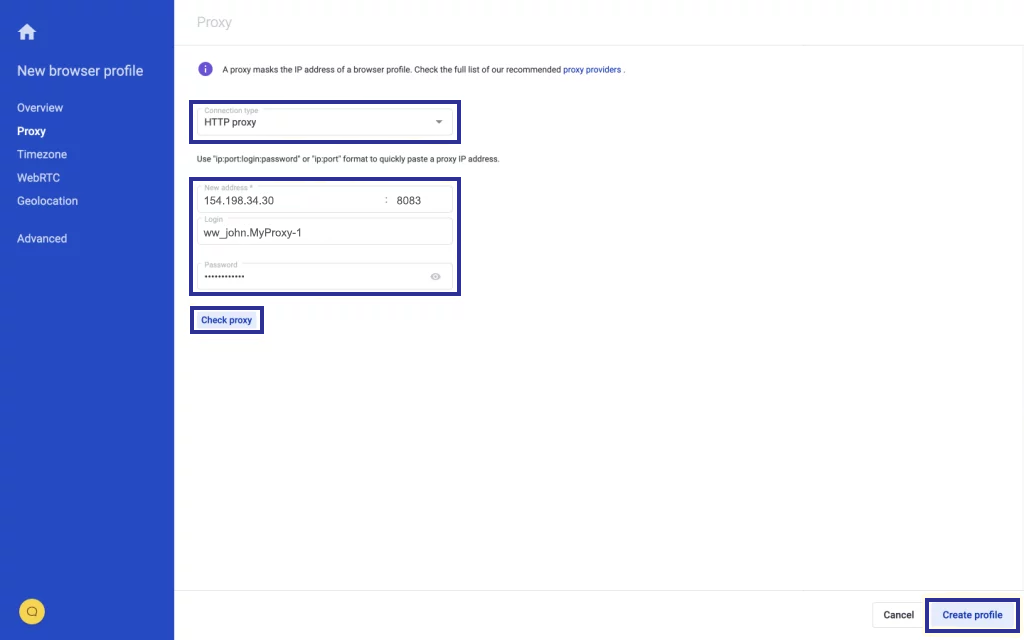Show password using the eye icon

435,277
